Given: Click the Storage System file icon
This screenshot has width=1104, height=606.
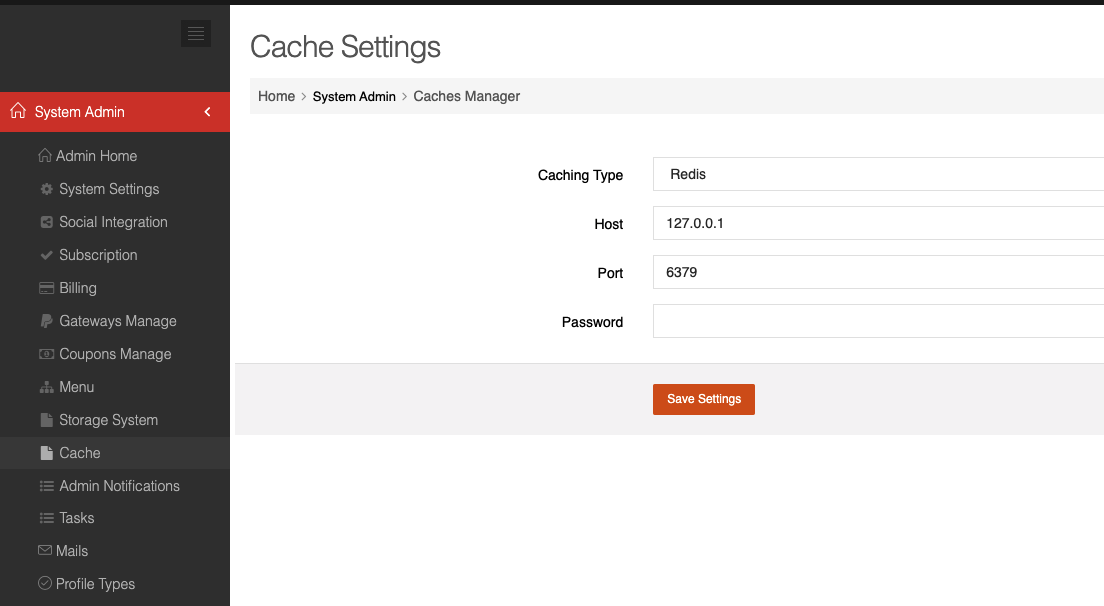Looking at the screenshot, I should pos(46,420).
